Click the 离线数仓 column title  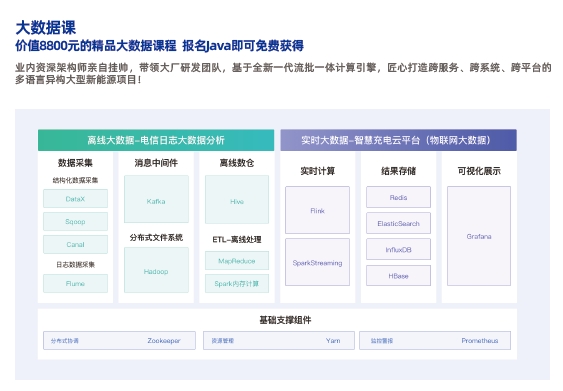(x=237, y=163)
